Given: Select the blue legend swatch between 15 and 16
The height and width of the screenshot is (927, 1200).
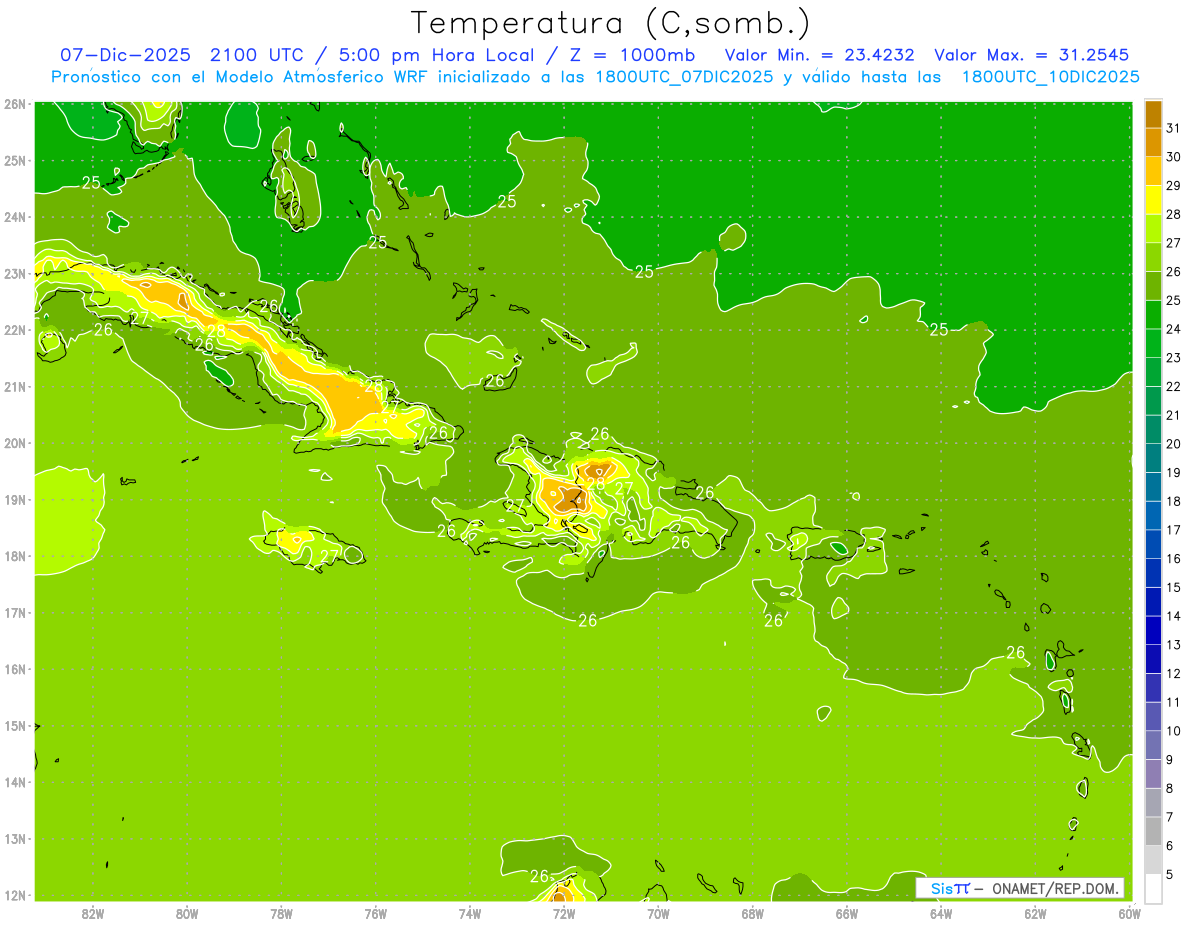Looking at the screenshot, I should click(1154, 573).
